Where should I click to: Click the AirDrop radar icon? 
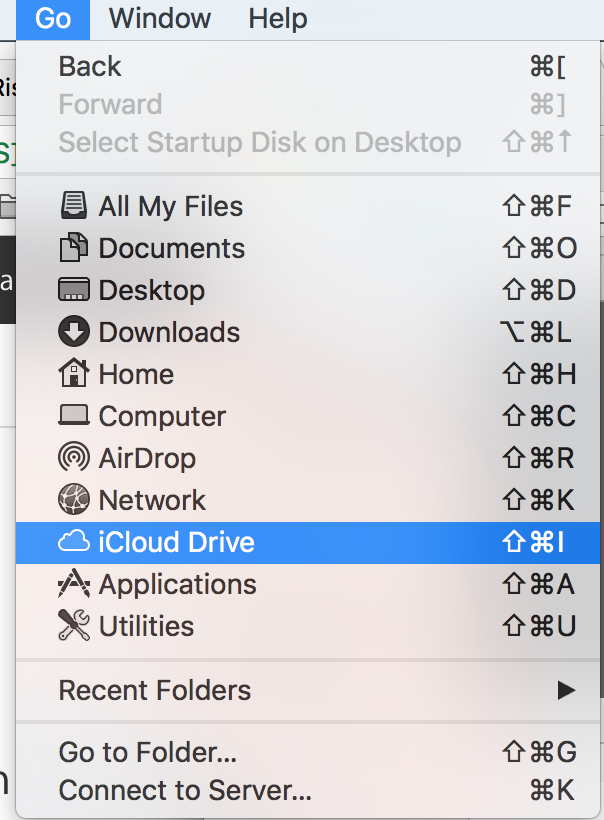coord(74,458)
